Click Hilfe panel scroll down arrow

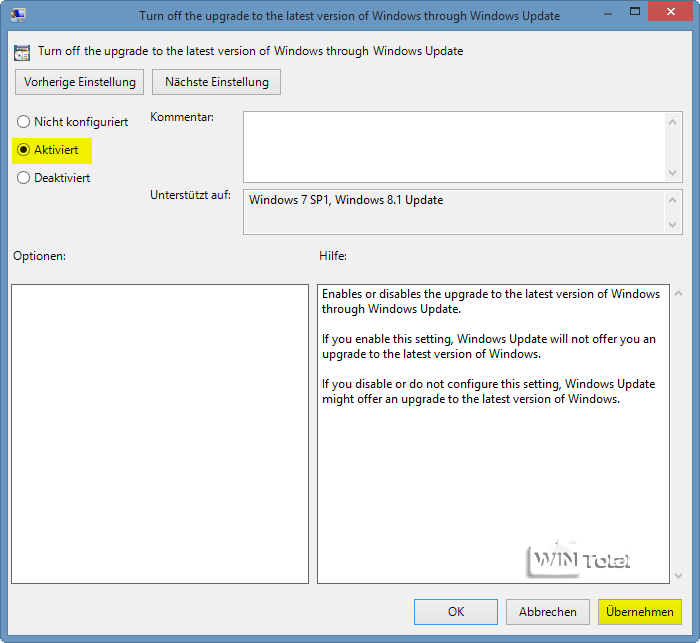[x=679, y=576]
